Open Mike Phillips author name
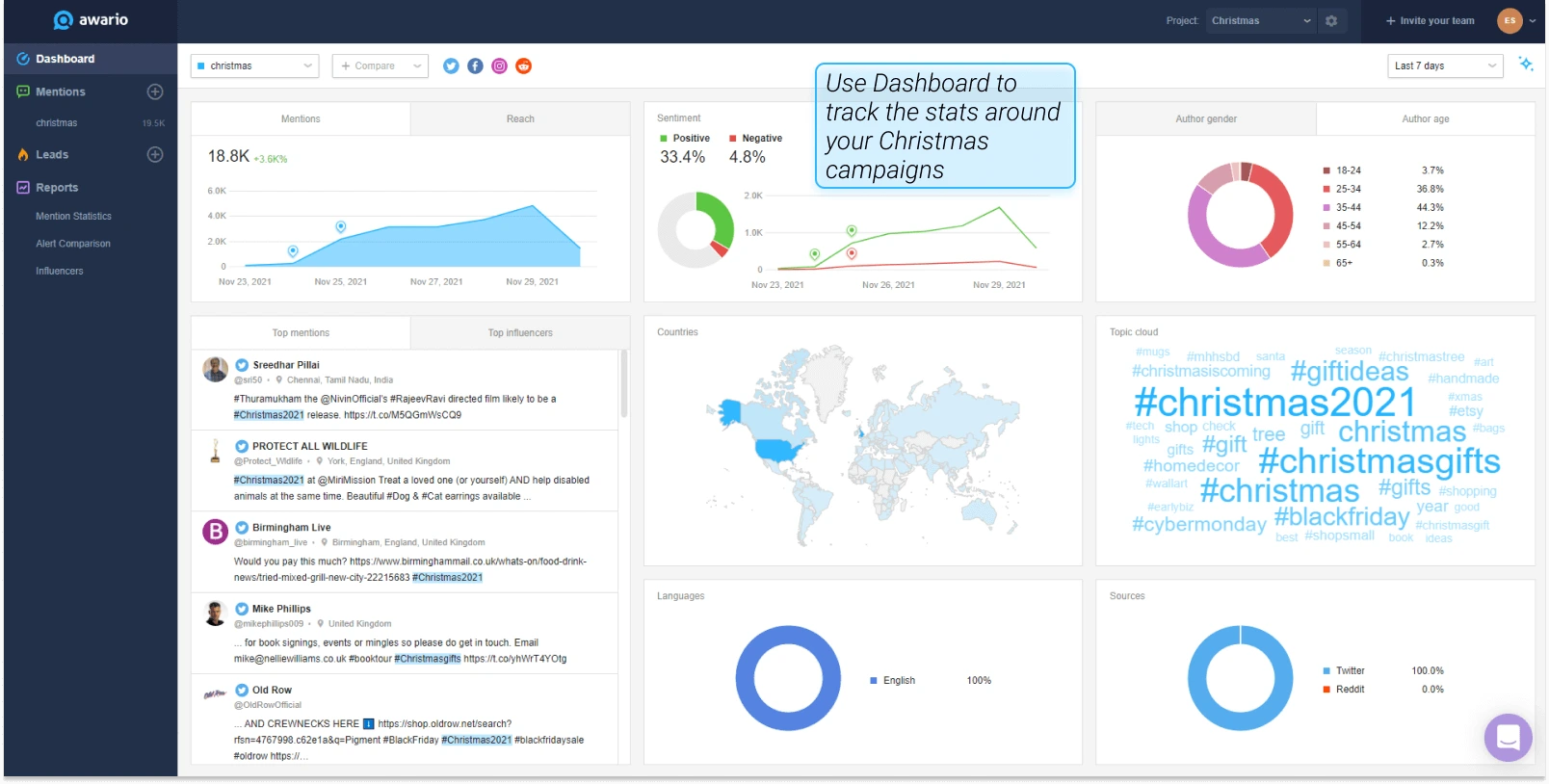This screenshot has height=784, width=1549. coord(281,609)
